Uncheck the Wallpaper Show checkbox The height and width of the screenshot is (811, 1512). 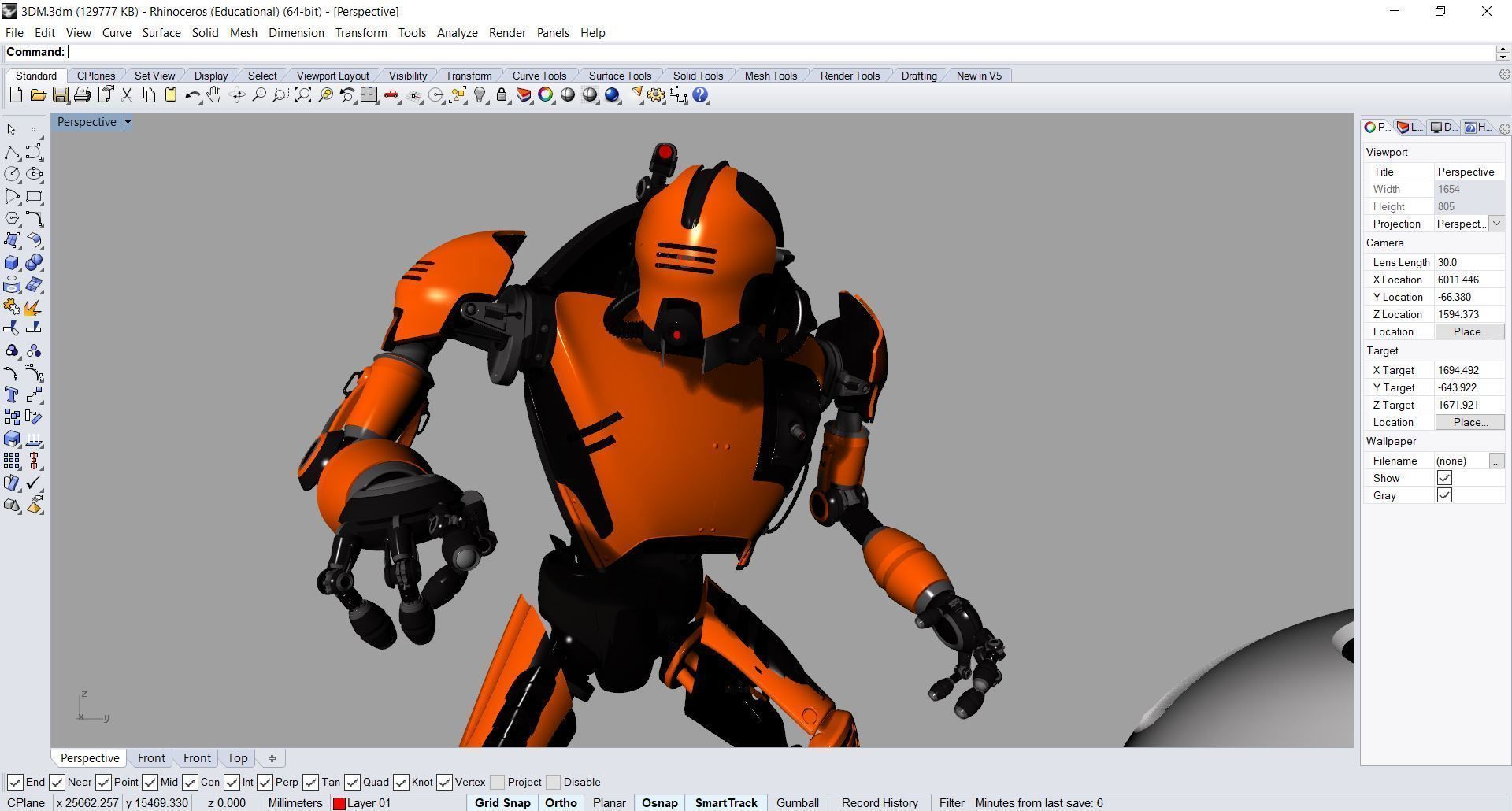(x=1444, y=478)
